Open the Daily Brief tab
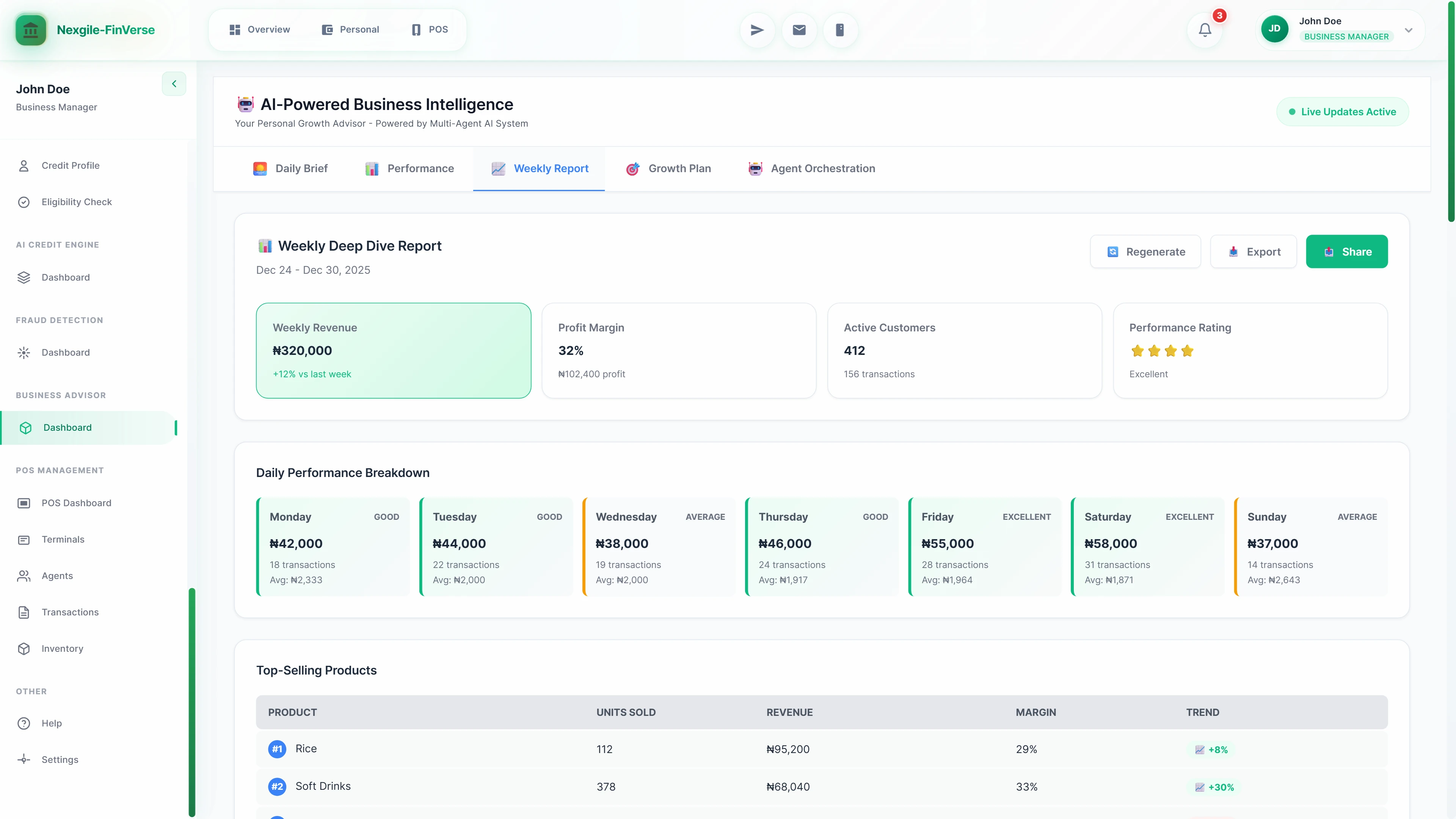Viewport: 1456px width, 819px height. (x=290, y=168)
